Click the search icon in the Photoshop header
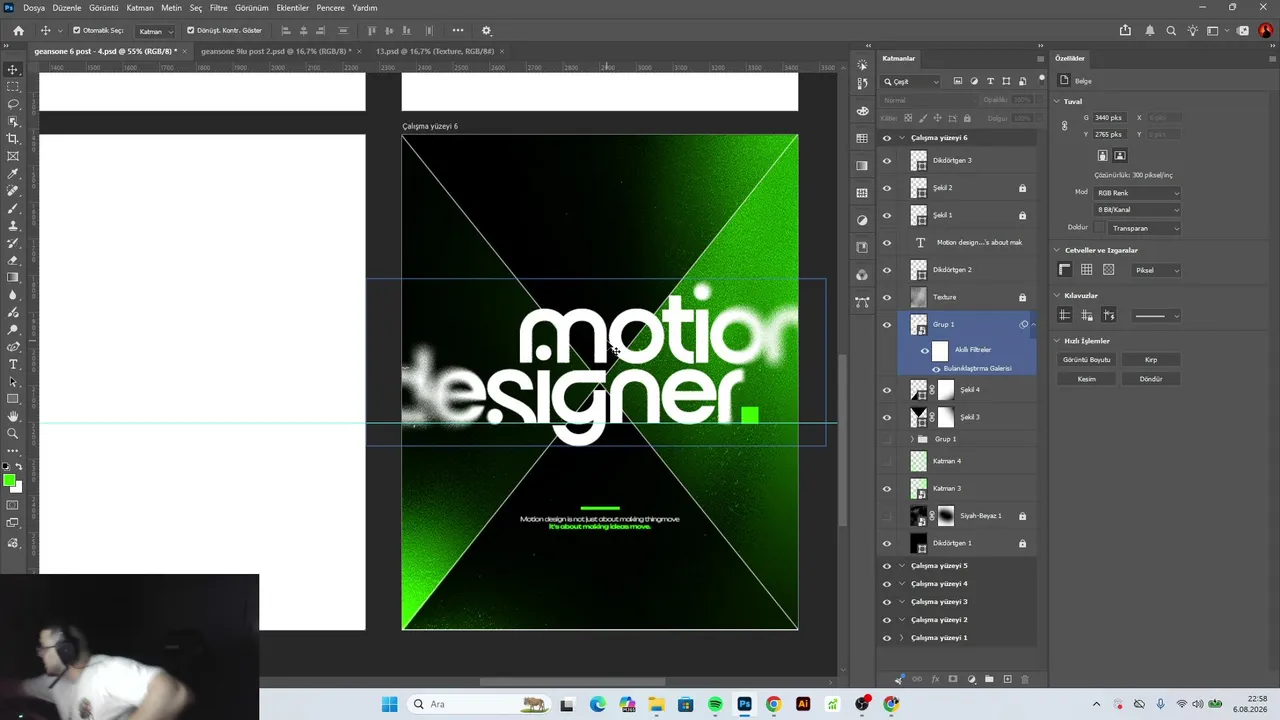Viewport: 1280px width, 720px height. click(x=1171, y=31)
